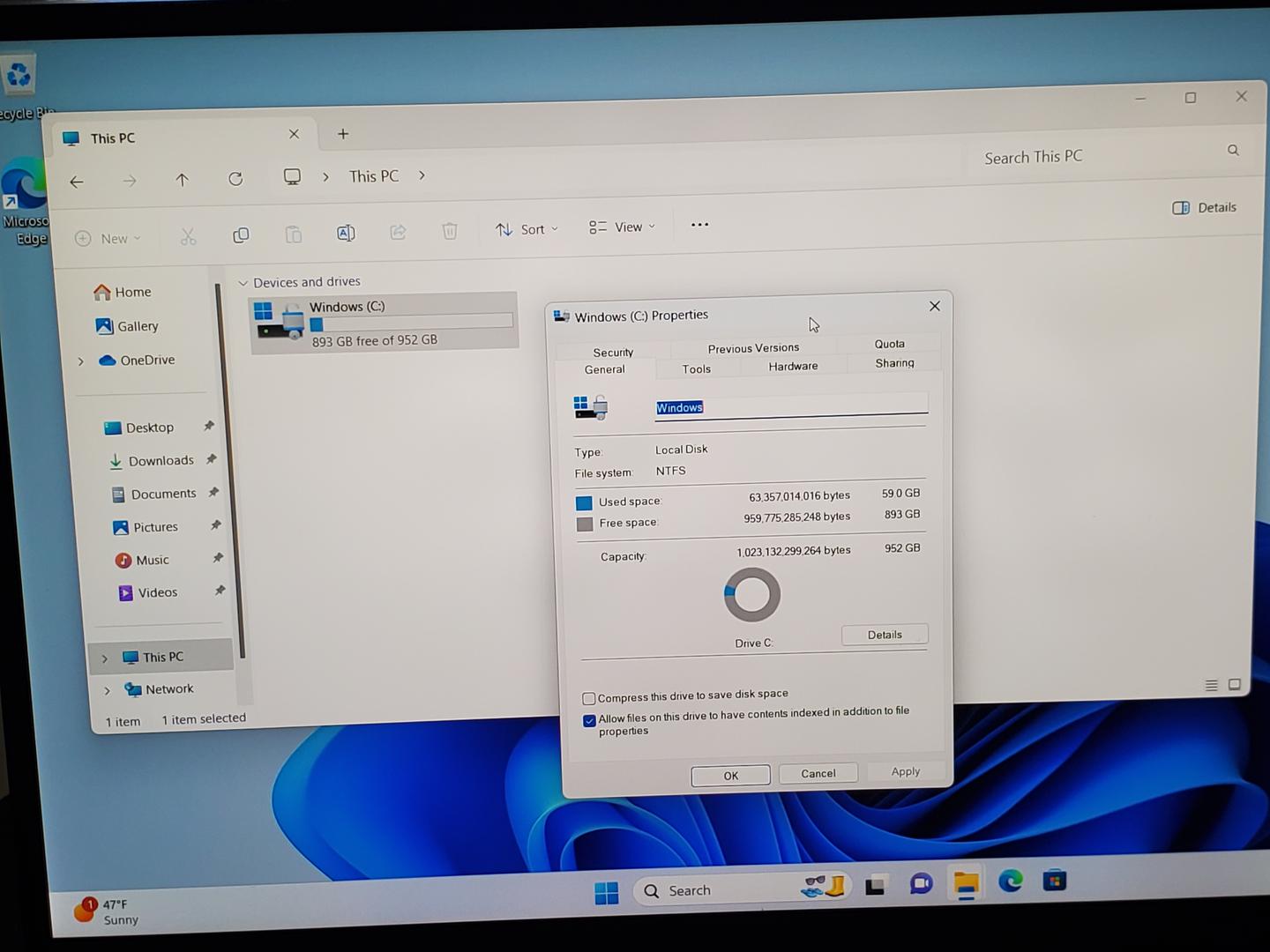This screenshot has width=1270, height=952.
Task: Click Cancel in Properties dialog
Action: click(x=818, y=773)
